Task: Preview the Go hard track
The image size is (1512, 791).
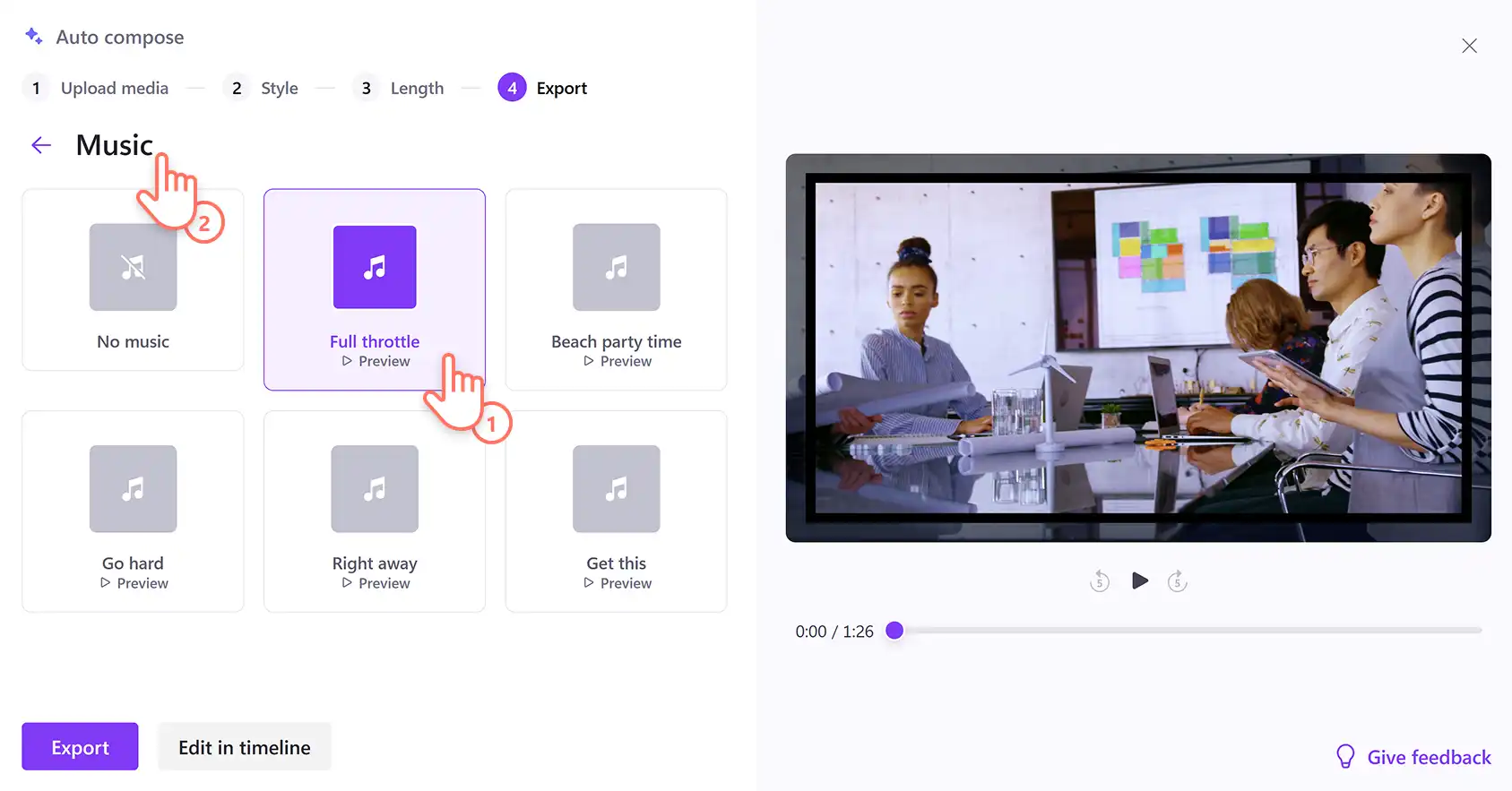Action: point(134,583)
